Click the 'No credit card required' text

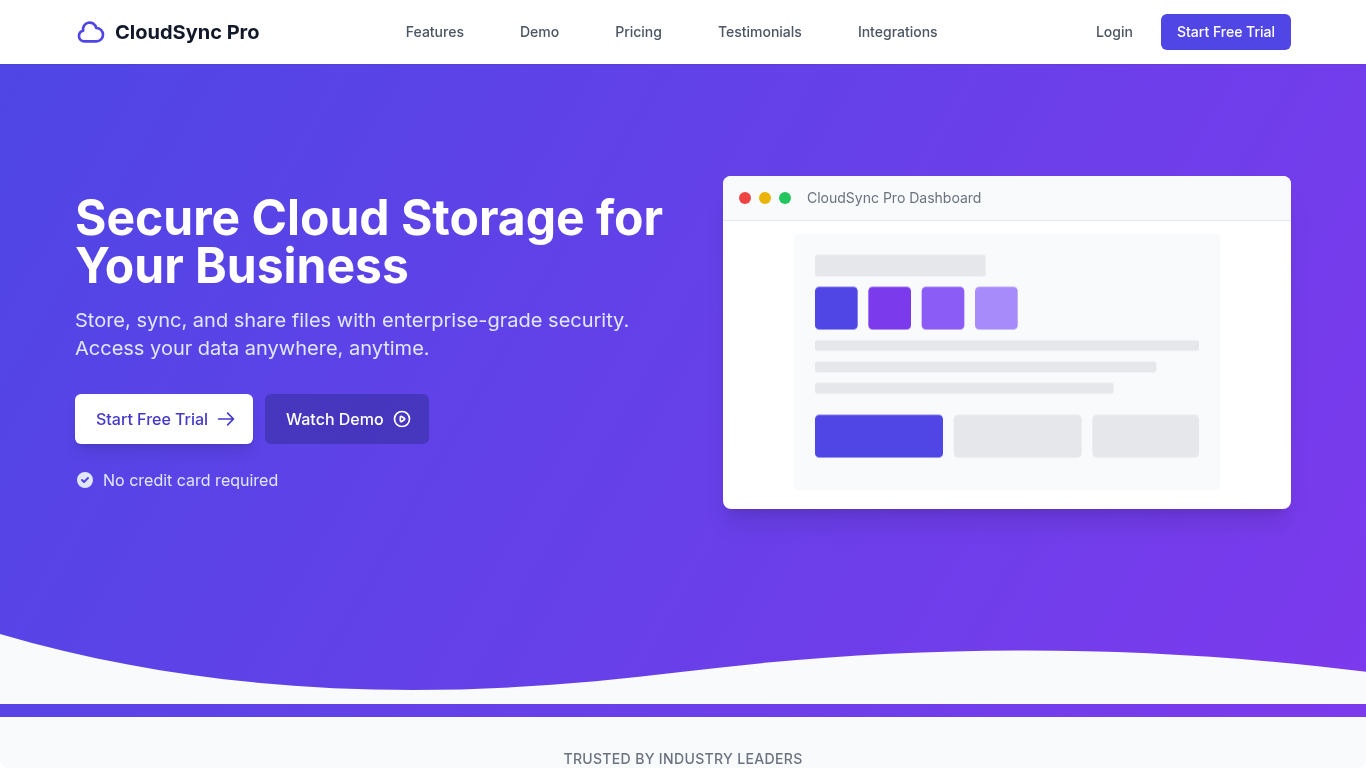tap(190, 480)
